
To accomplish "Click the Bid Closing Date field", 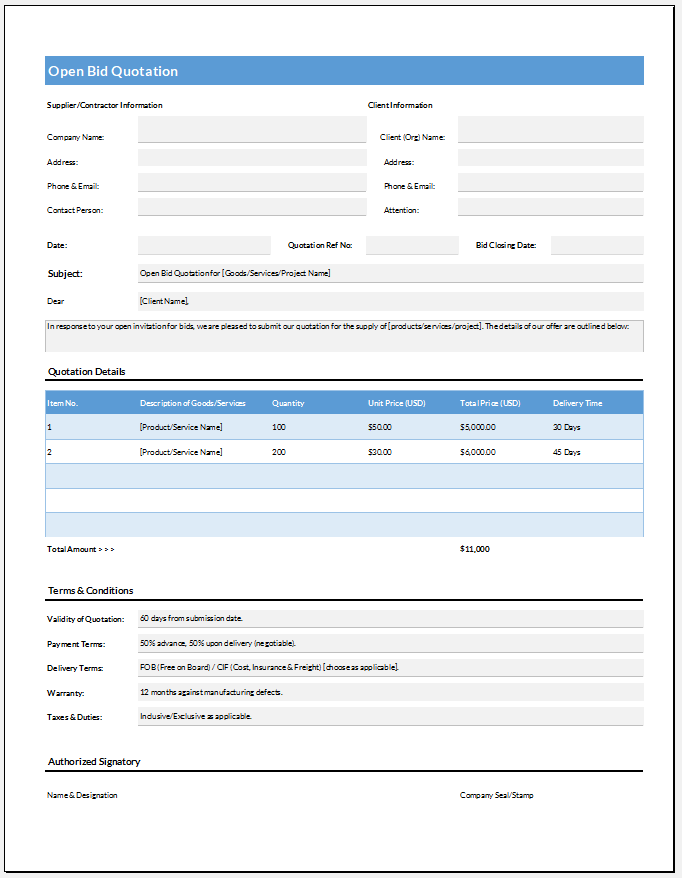I will (597, 245).
